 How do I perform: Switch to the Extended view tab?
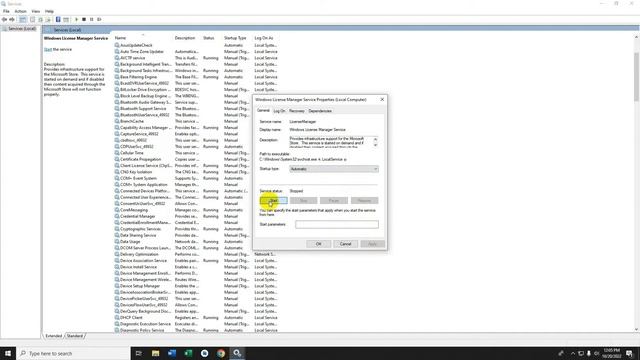coord(53,336)
